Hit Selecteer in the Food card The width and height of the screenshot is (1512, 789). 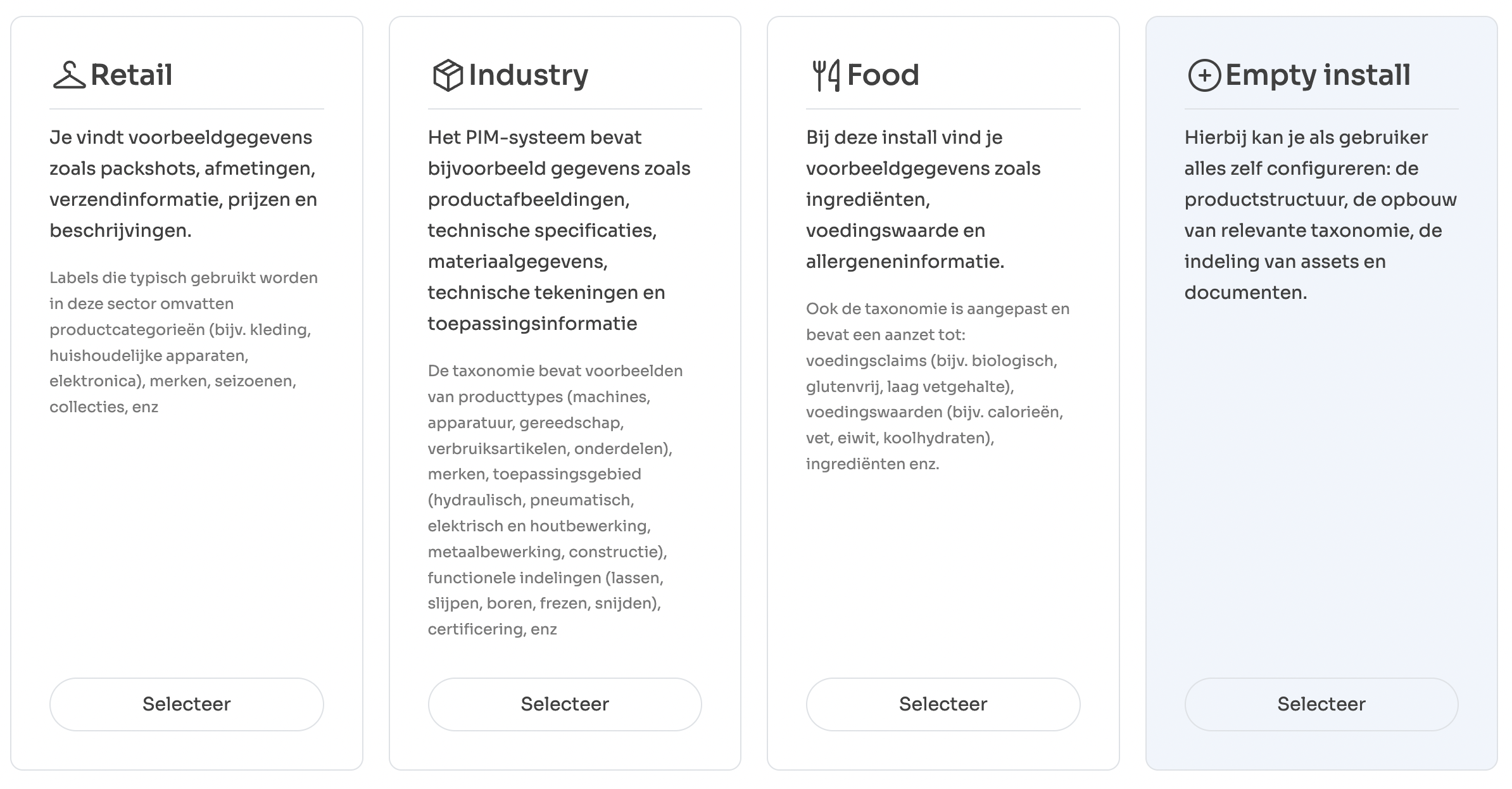[943, 704]
